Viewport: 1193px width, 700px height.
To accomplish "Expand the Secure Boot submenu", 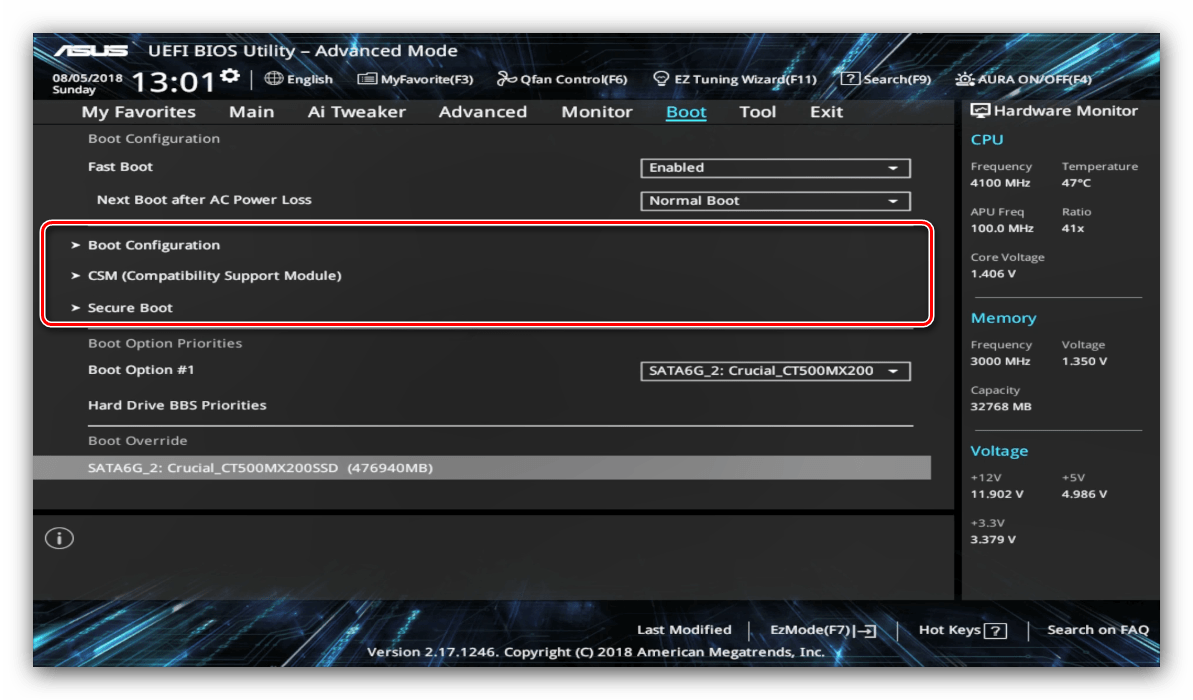I will coord(130,308).
